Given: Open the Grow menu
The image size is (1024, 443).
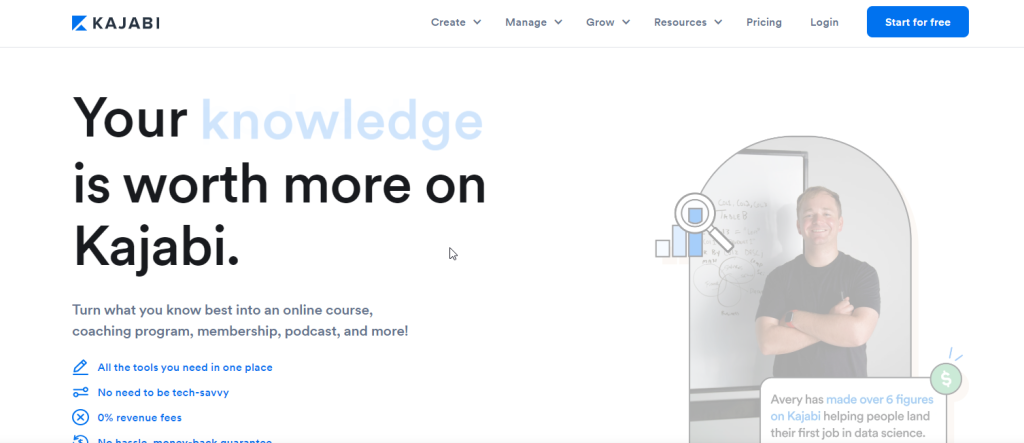Looking at the screenshot, I should (608, 22).
